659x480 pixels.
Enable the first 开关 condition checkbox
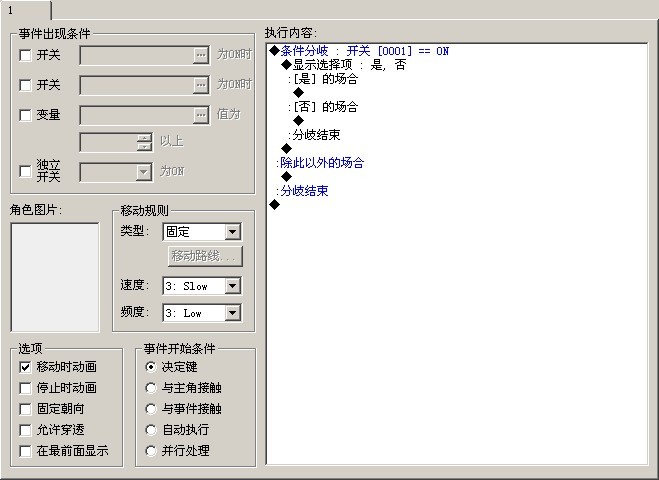tap(25, 55)
